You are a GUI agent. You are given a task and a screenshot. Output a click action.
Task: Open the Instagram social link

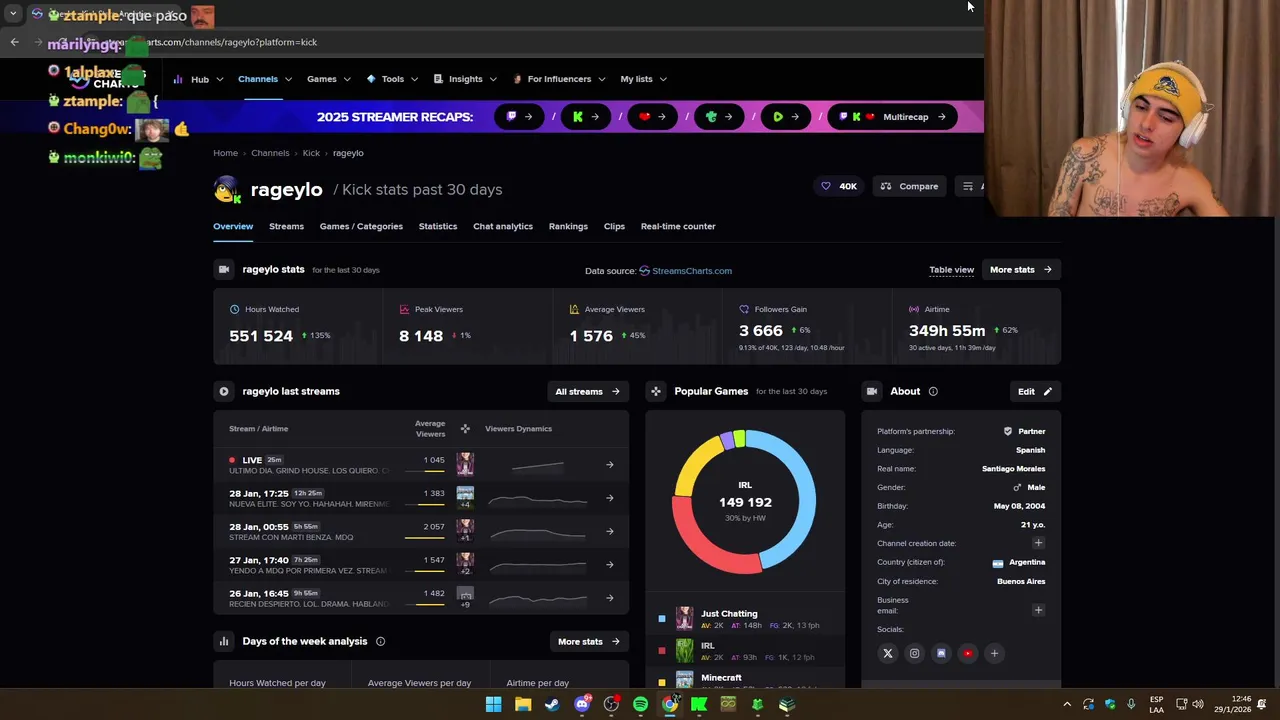(914, 653)
